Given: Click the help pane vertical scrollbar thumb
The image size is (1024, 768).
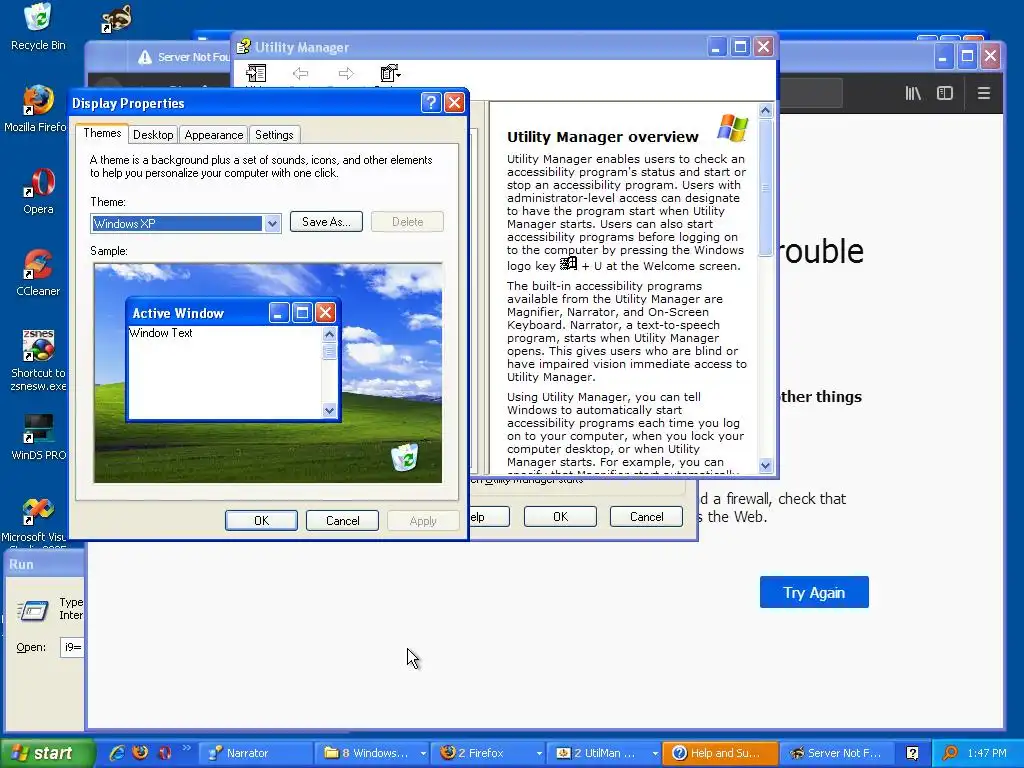Looking at the screenshot, I should coord(765,188).
